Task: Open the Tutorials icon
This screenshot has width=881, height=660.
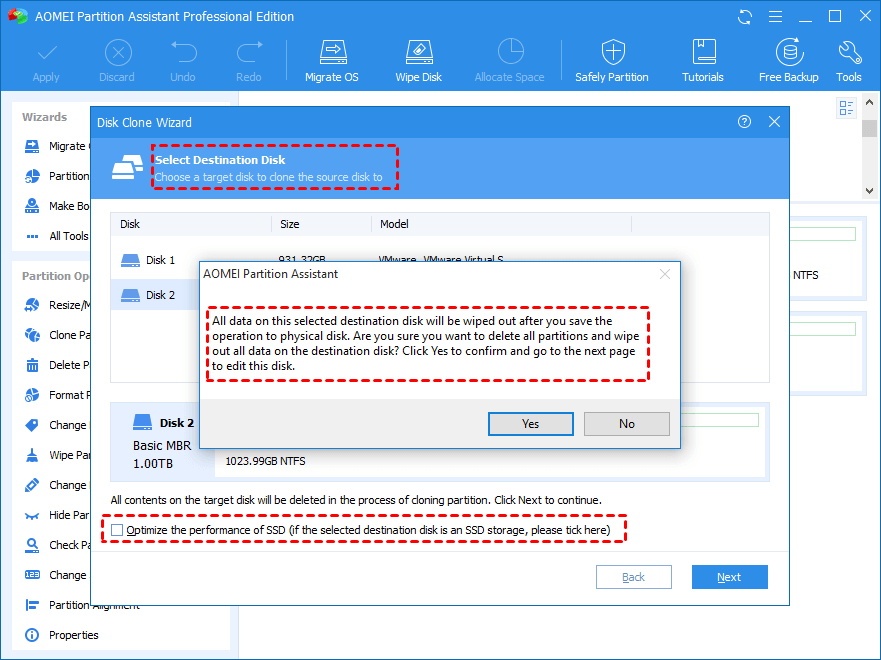Action: pos(703,60)
